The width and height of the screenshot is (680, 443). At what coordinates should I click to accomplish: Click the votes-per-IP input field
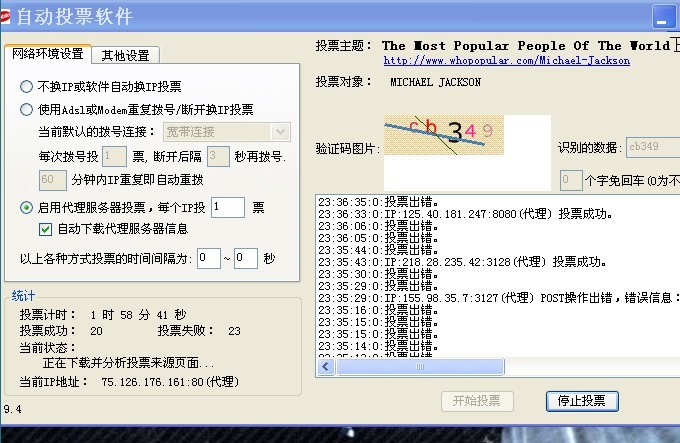click(x=227, y=207)
